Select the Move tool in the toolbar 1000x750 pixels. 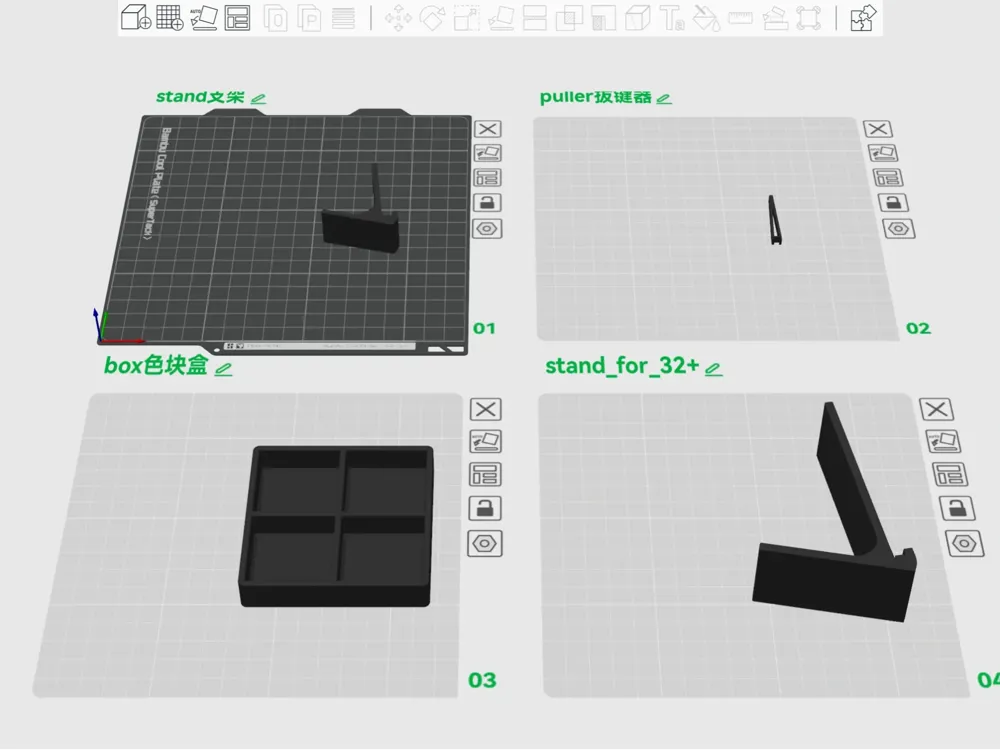(x=398, y=18)
